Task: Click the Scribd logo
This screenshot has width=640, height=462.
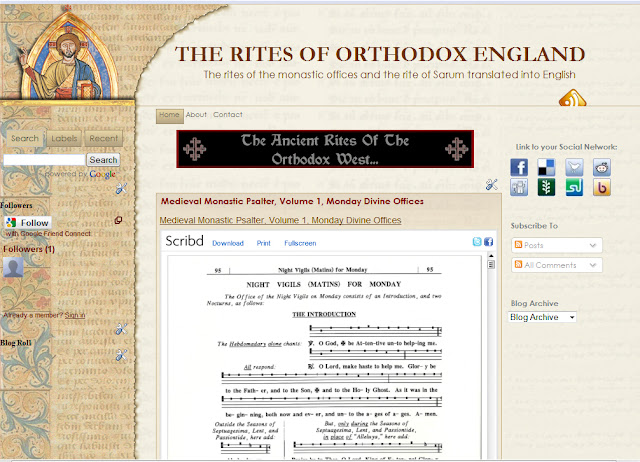Action: pos(184,241)
